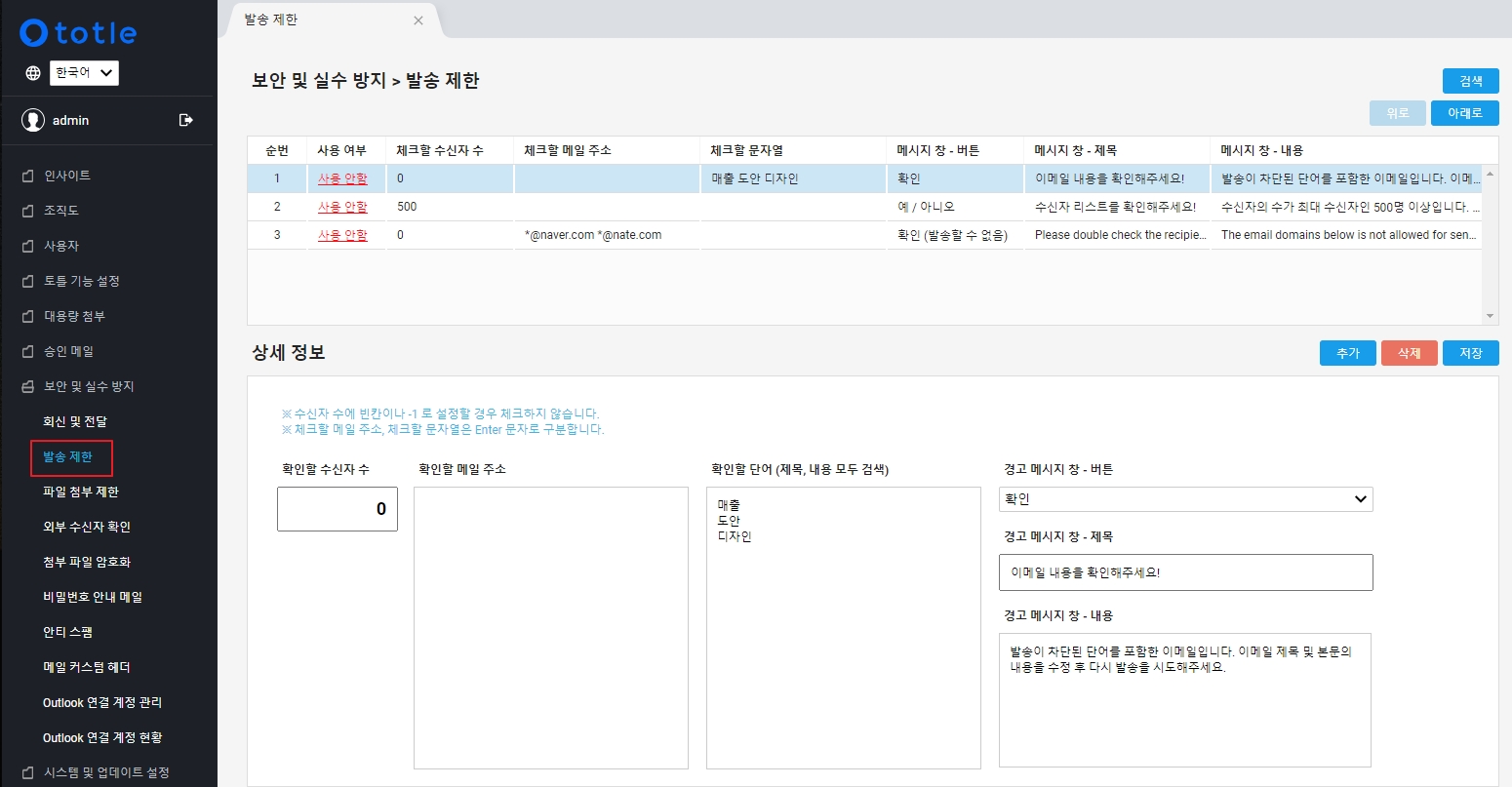Toggle 사용 안함 status in row 3

(x=342, y=235)
